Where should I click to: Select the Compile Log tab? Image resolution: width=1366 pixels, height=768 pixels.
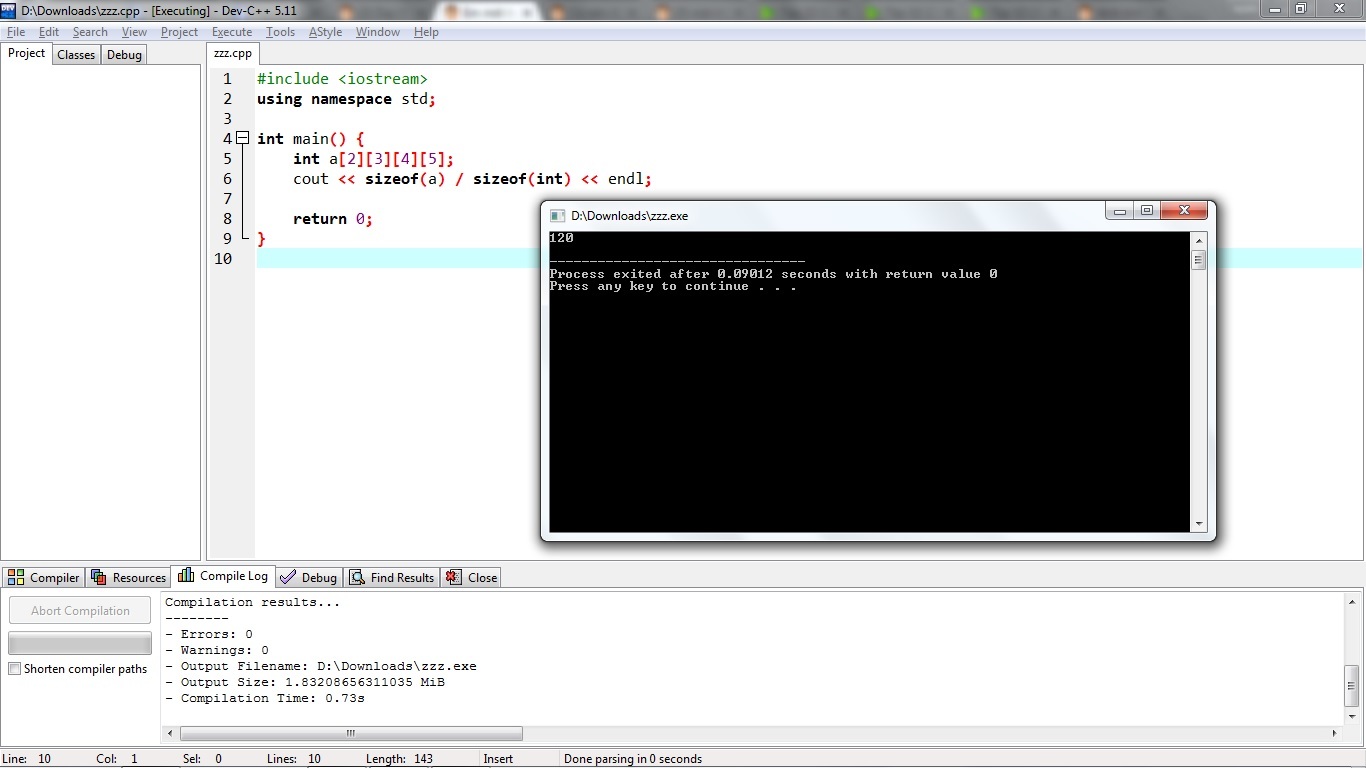tap(223, 576)
